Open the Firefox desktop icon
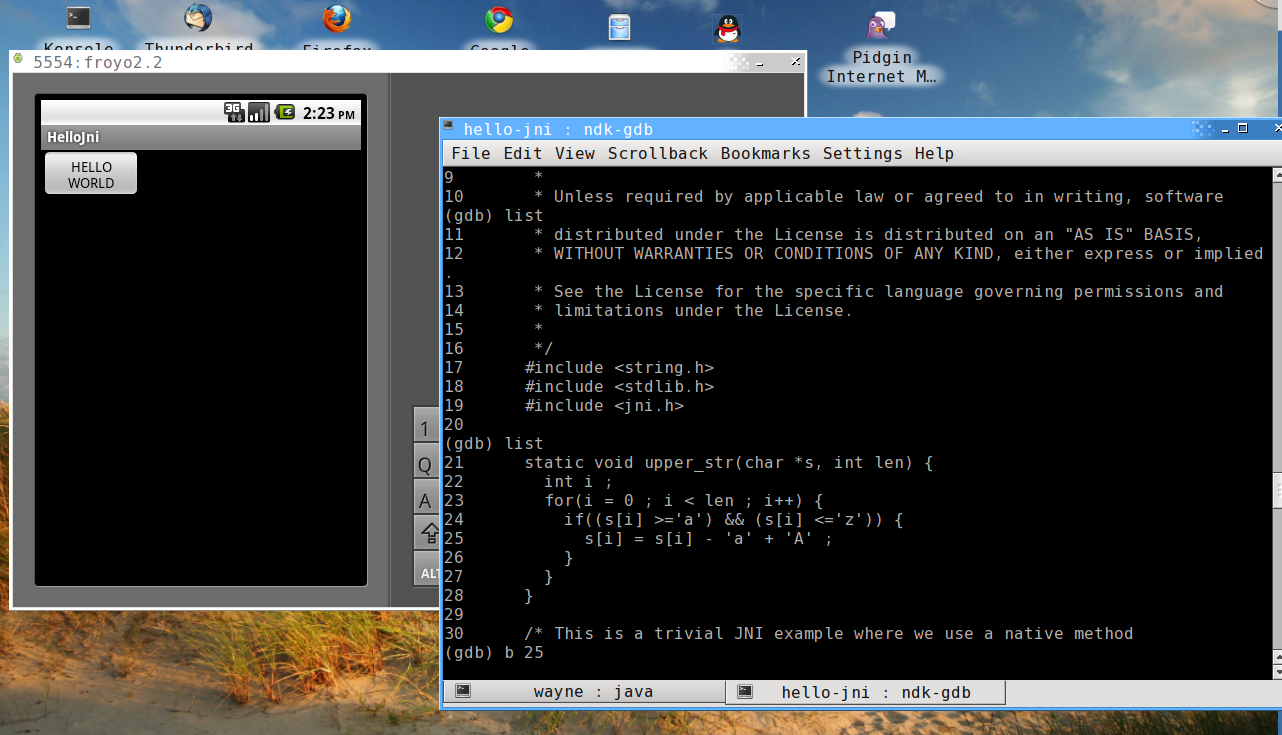 point(337,19)
